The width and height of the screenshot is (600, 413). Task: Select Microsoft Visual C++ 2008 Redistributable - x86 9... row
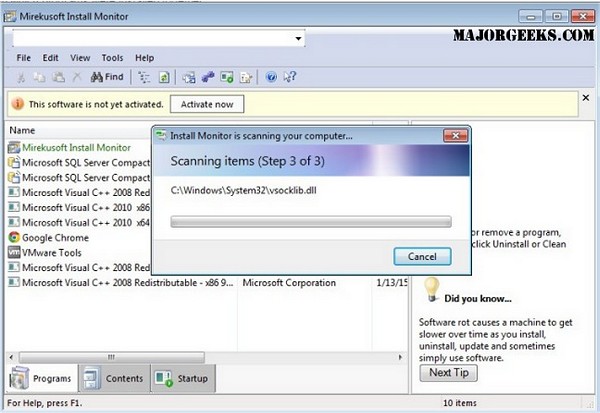127,282
